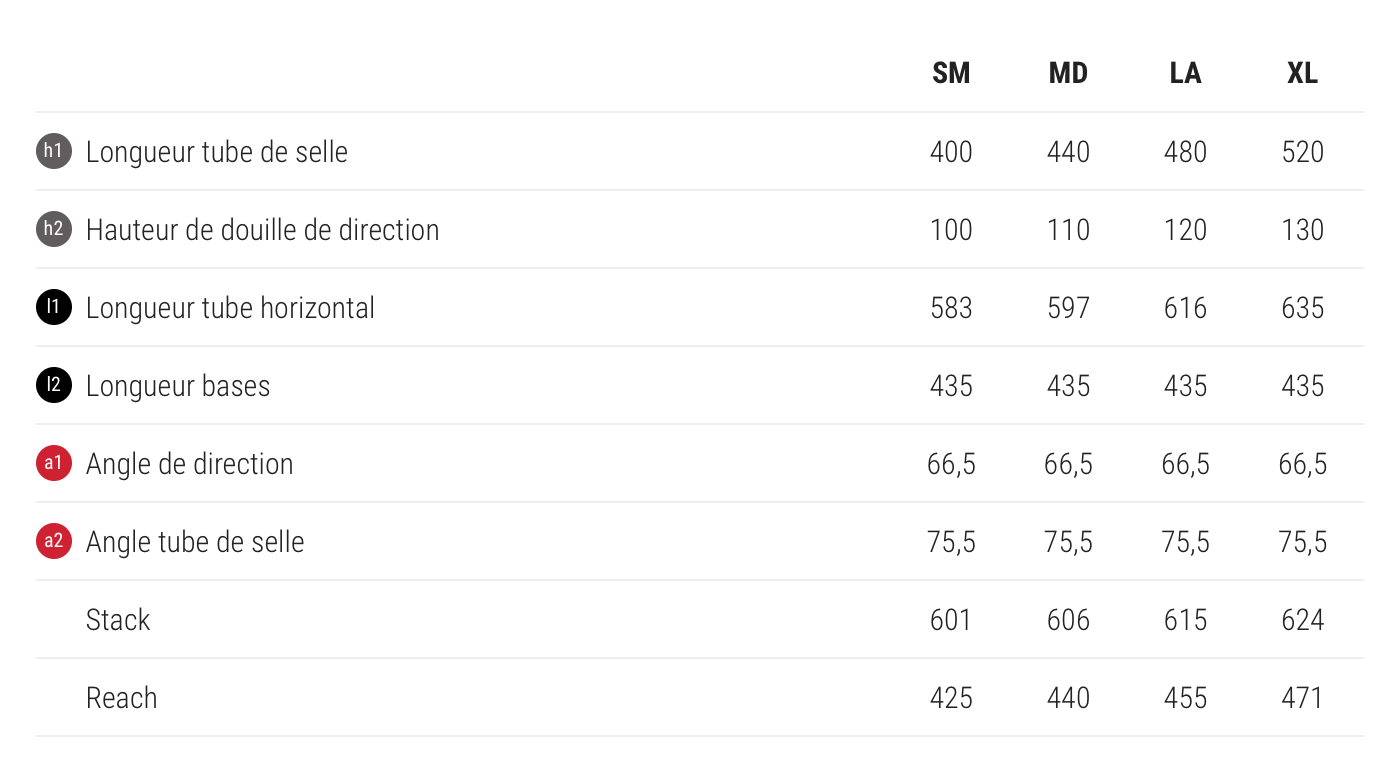This screenshot has height=768, width=1400.
Task: Click the Reach value 471 for XL
Action: click(x=1302, y=698)
